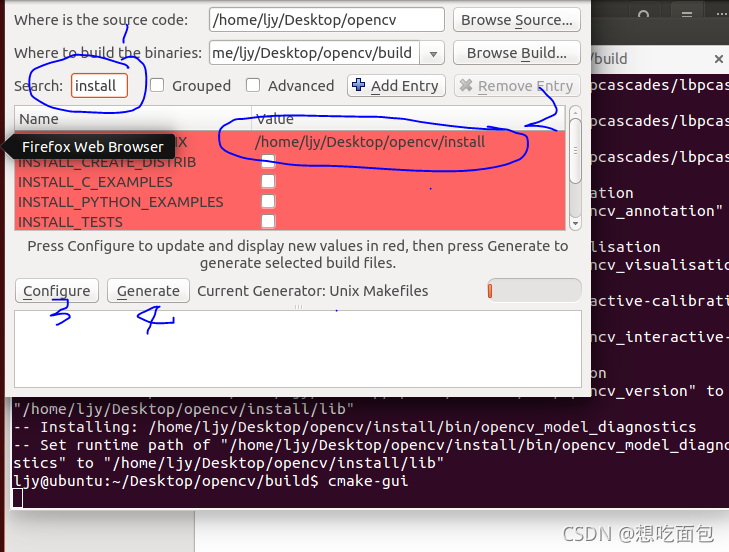
Task: Select the INSTALL_TESTS row name
Action: [x=70, y=222]
